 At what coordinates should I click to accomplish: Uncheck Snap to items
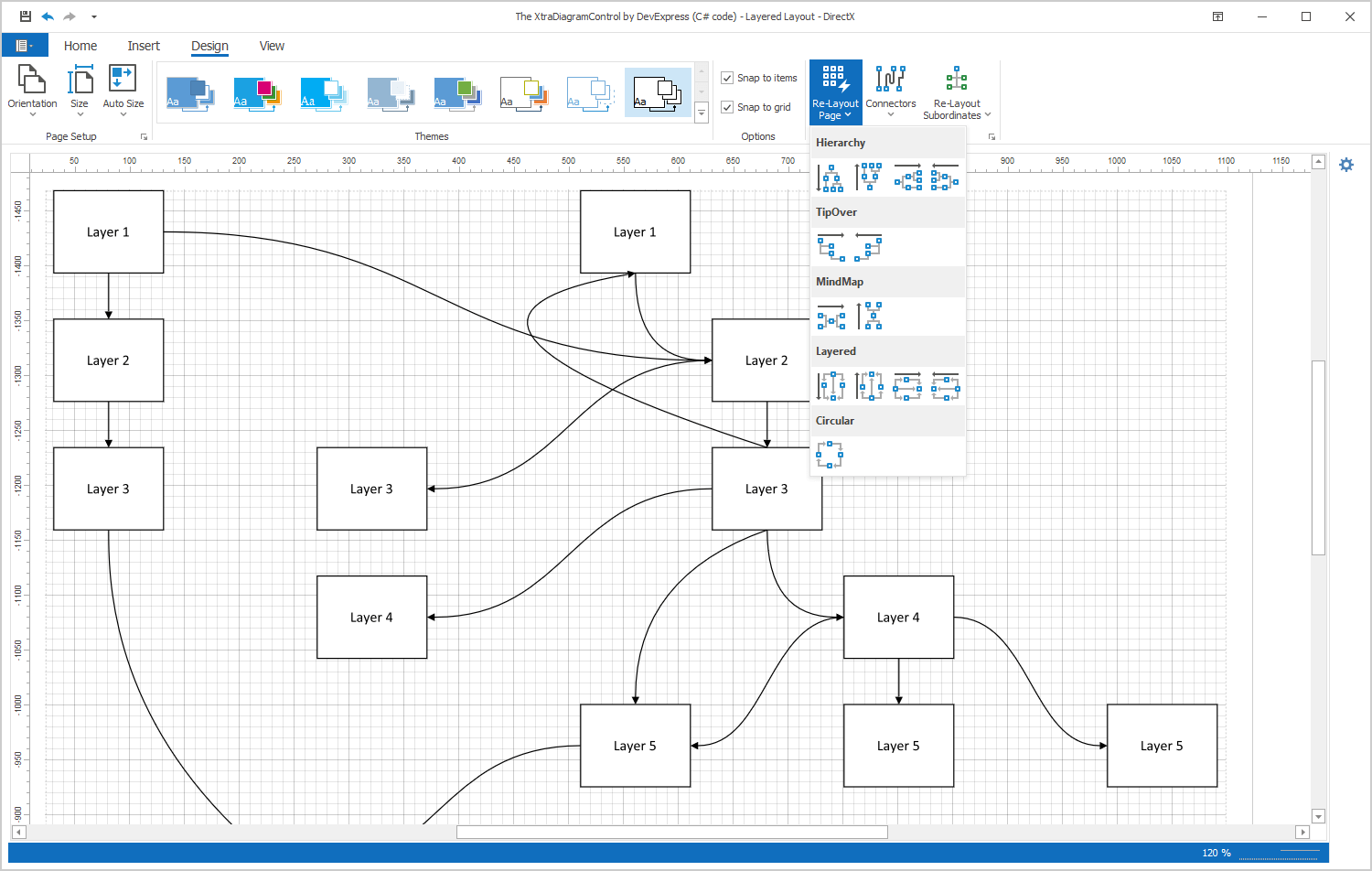pyautogui.click(x=727, y=78)
